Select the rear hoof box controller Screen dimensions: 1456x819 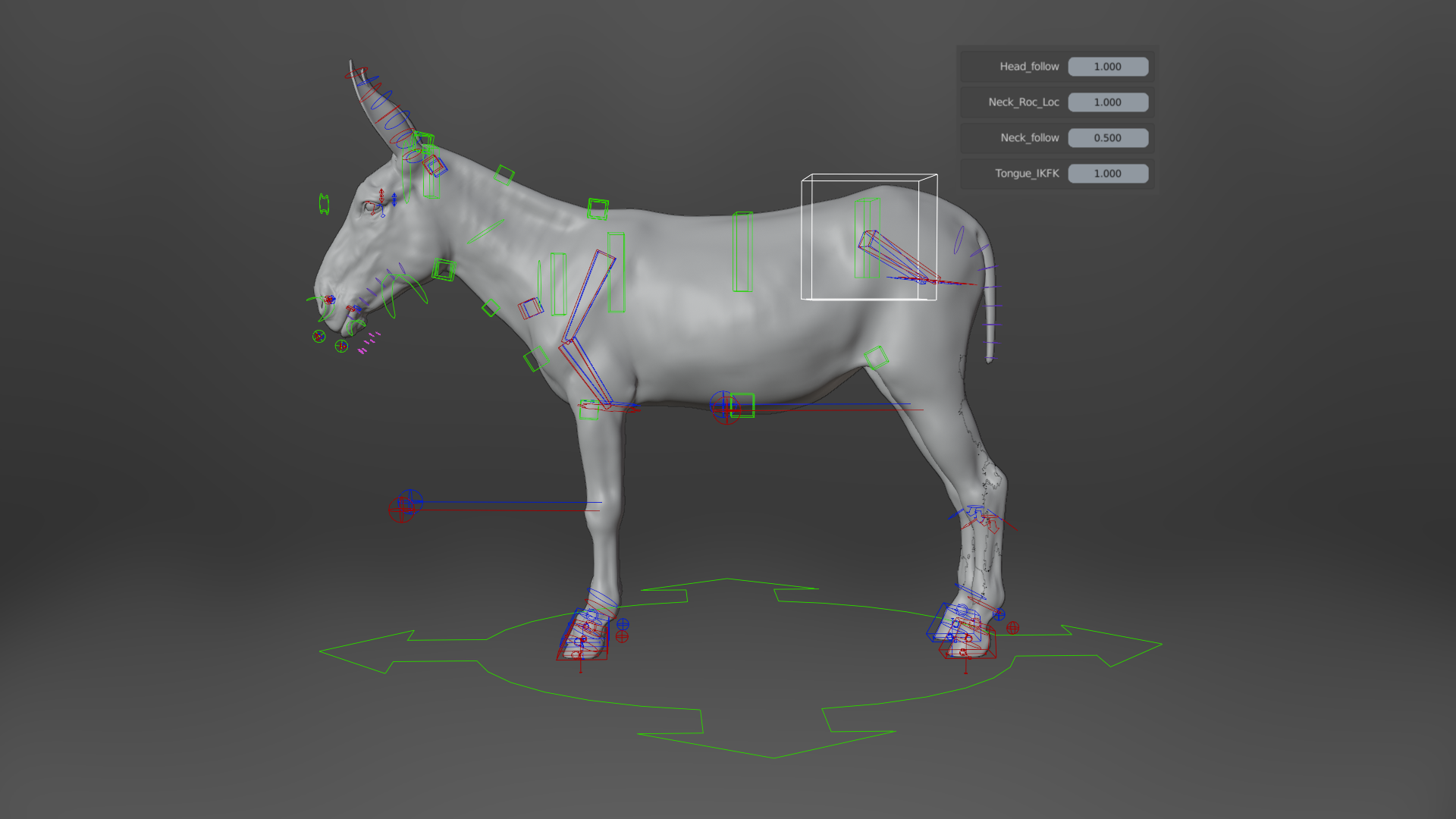click(962, 631)
